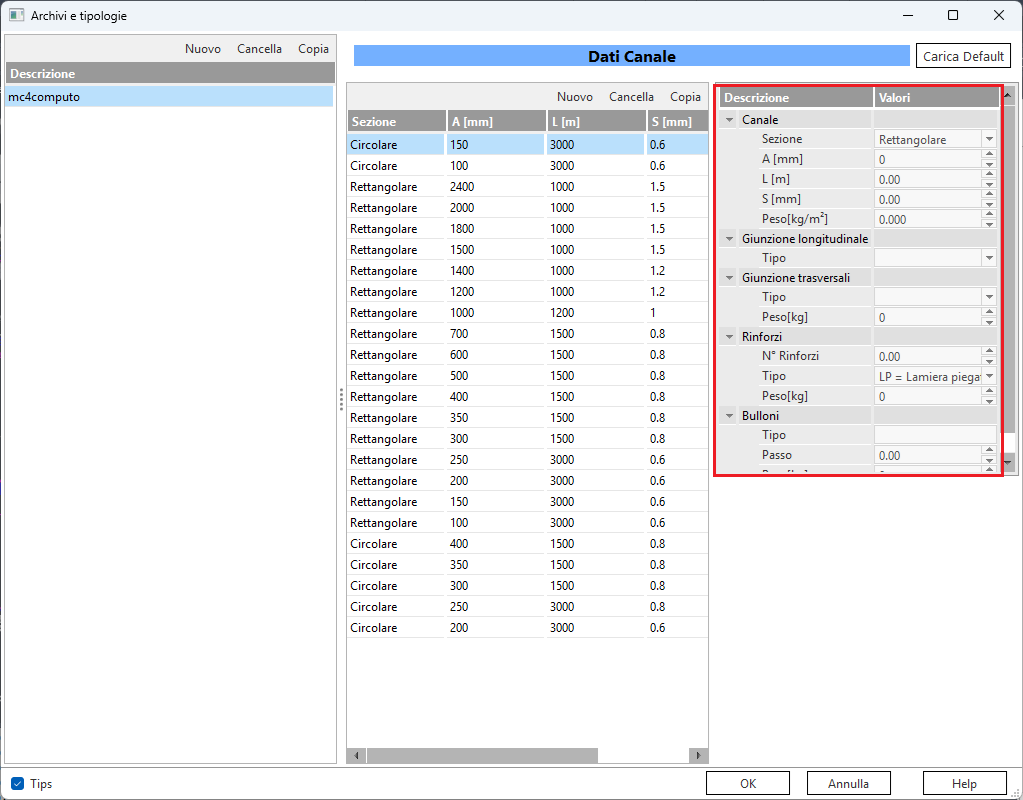Toggle the Tips checkbox

pyautogui.click(x=17, y=784)
